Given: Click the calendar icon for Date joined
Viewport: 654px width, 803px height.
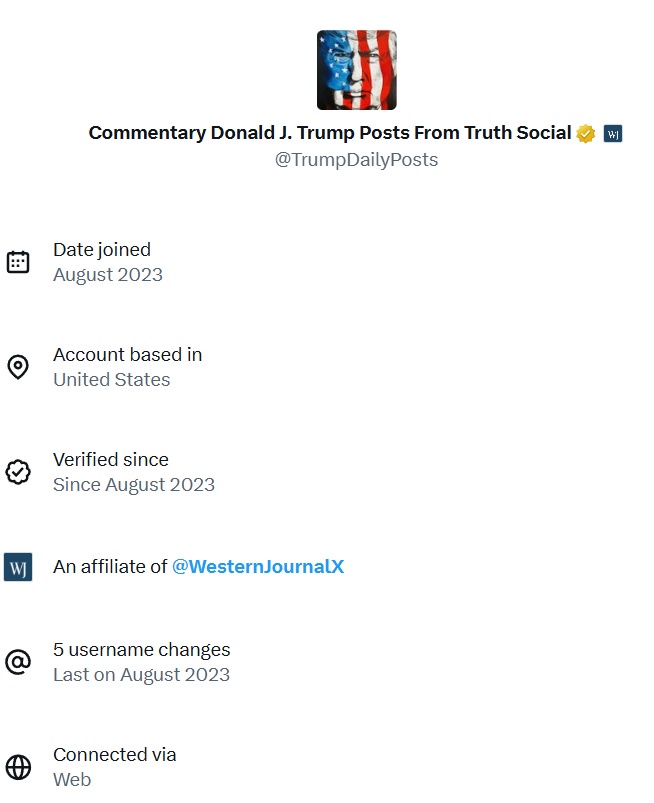Looking at the screenshot, I should point(18,262).
